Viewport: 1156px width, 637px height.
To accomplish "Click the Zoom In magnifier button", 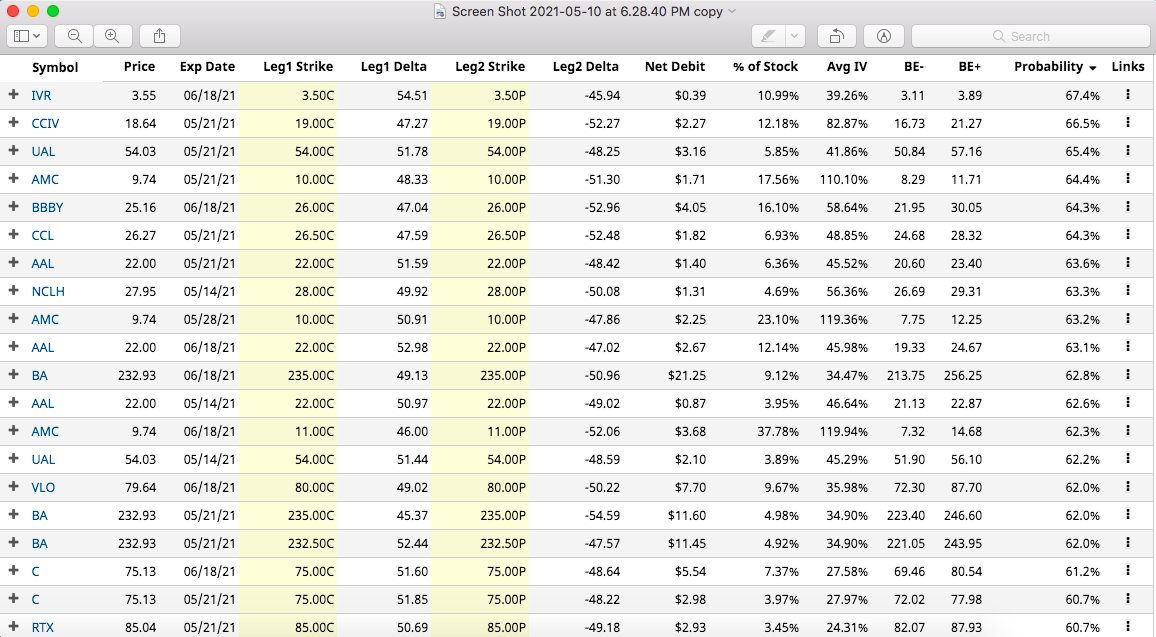I will pos(113,36).
